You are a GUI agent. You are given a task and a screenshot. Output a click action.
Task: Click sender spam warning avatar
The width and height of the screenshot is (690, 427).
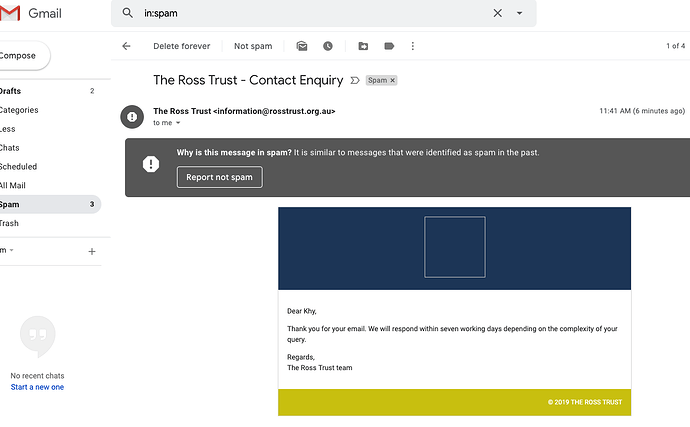[132, 117]
